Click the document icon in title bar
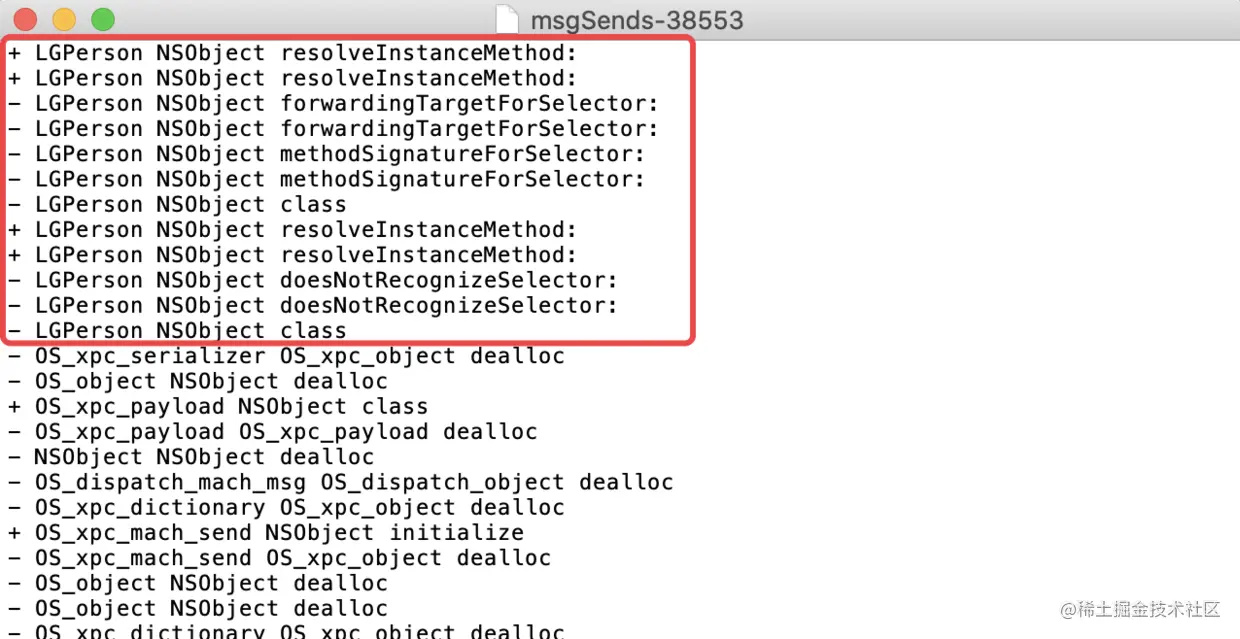The width and height of the screenshot is (1240, 639). pos(508,19)
